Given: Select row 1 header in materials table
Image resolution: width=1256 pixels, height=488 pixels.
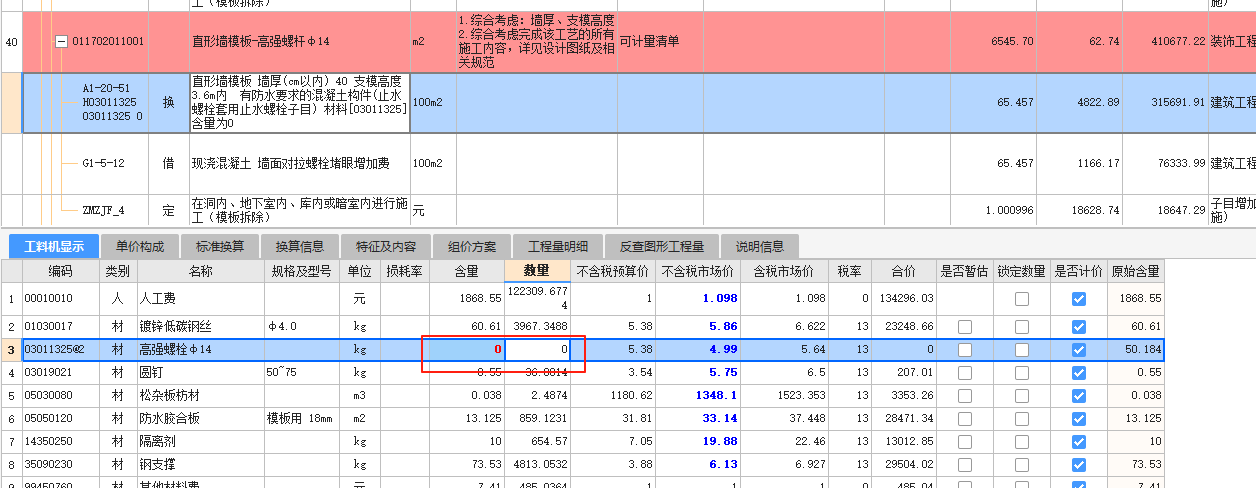Looking at the screenshot, I should (x=11, y=298).
